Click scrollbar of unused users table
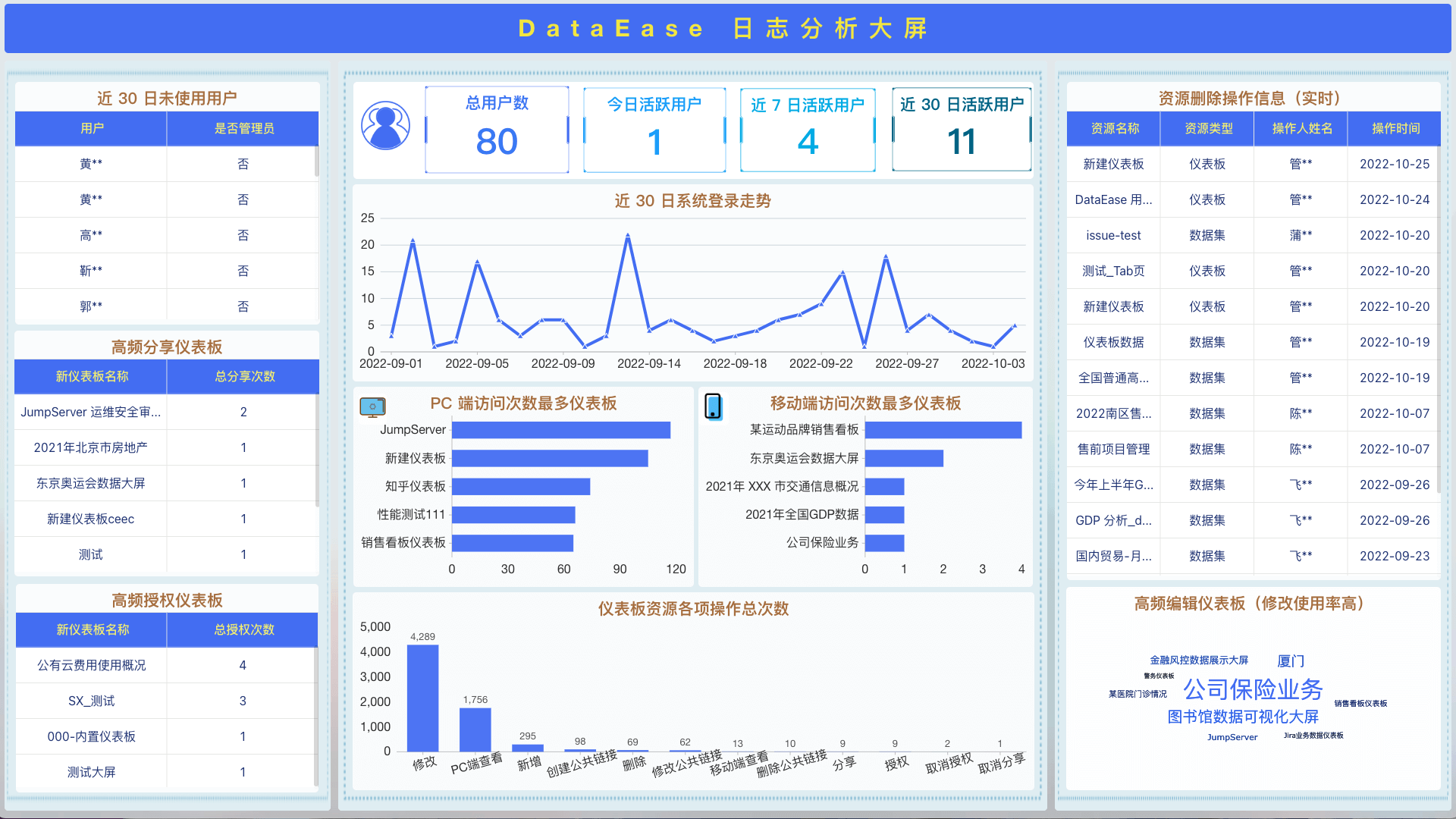Viewport: 1456px width, 819px height. pyautogui.click(x=316, y=162)
